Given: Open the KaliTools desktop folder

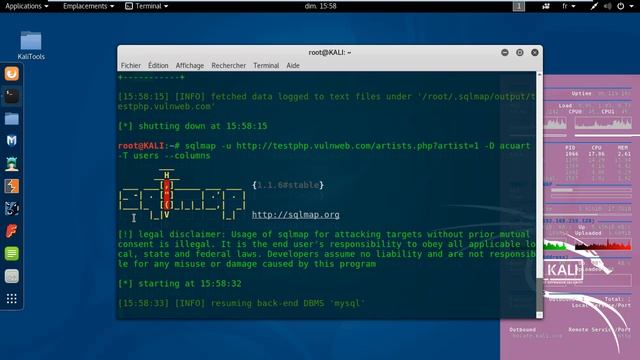Looking at the screenshot, I should 31,45.
